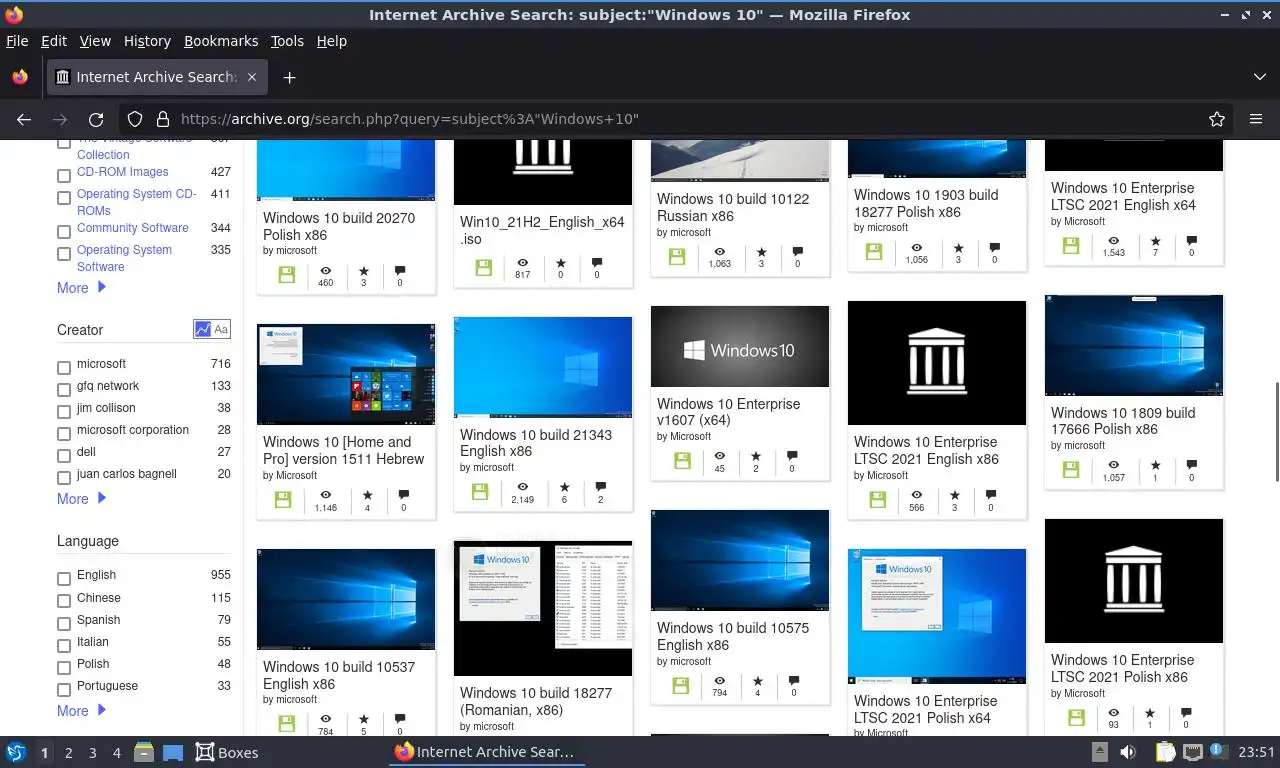1280x768 pixels.
Task: Bookmark this page with star icon
Action: pyautogui.click(x=1217, y=119)
